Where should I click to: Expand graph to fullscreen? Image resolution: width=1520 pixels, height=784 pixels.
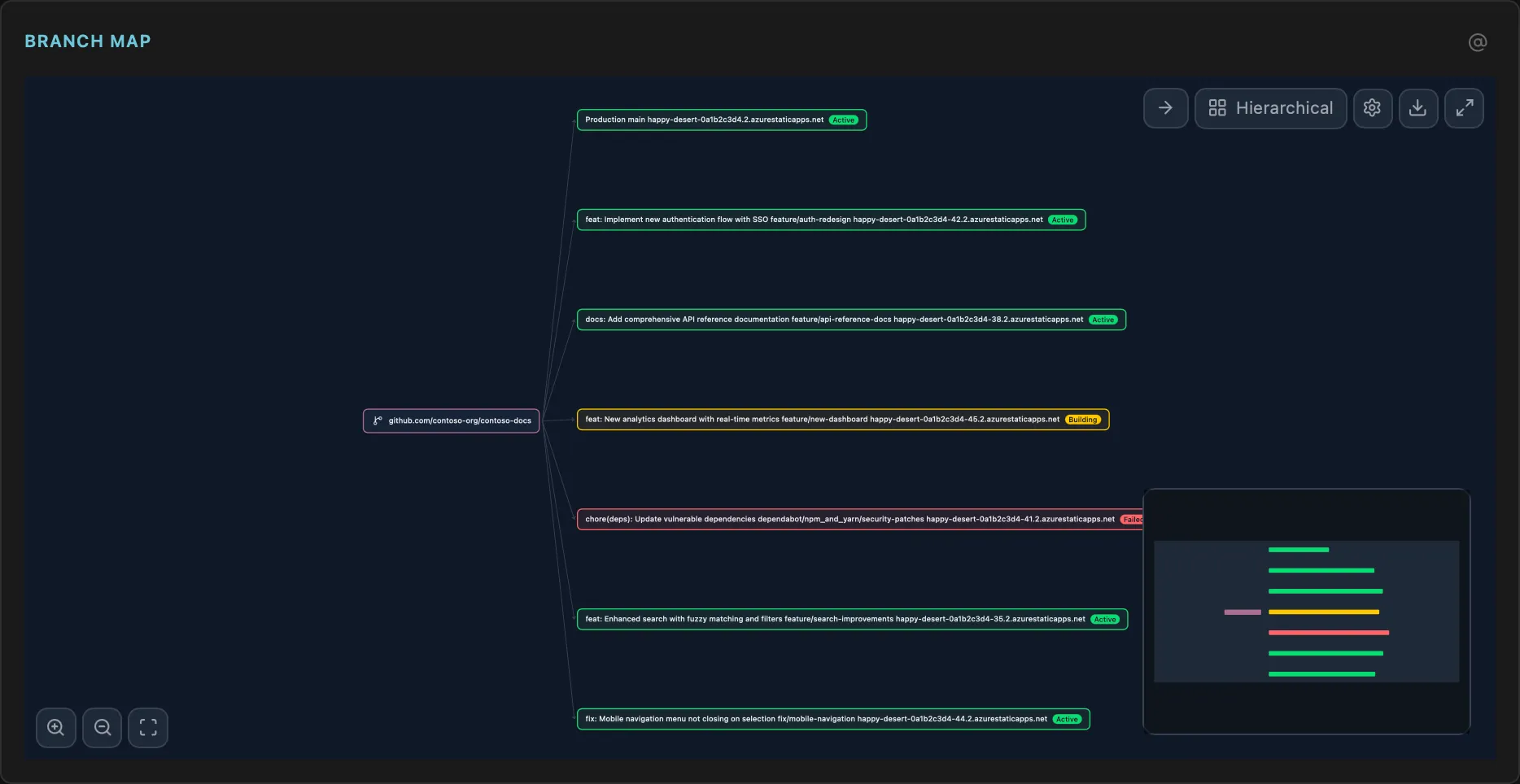(x=1464, y=108)
